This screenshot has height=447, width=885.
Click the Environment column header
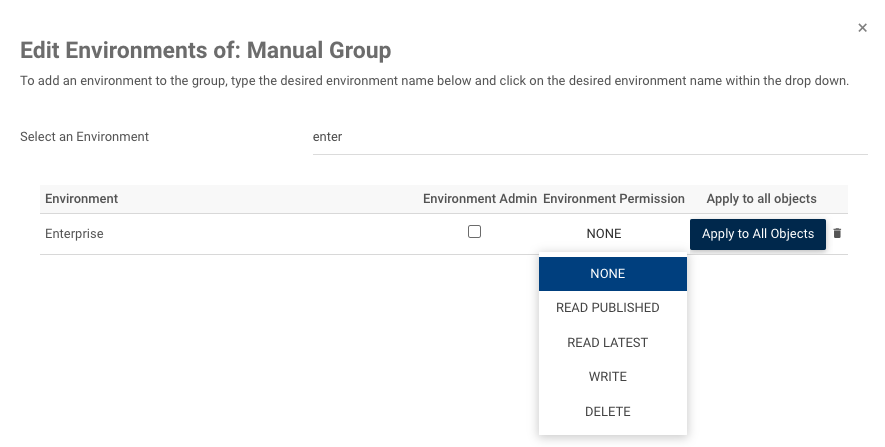click(x=82, y=199)
